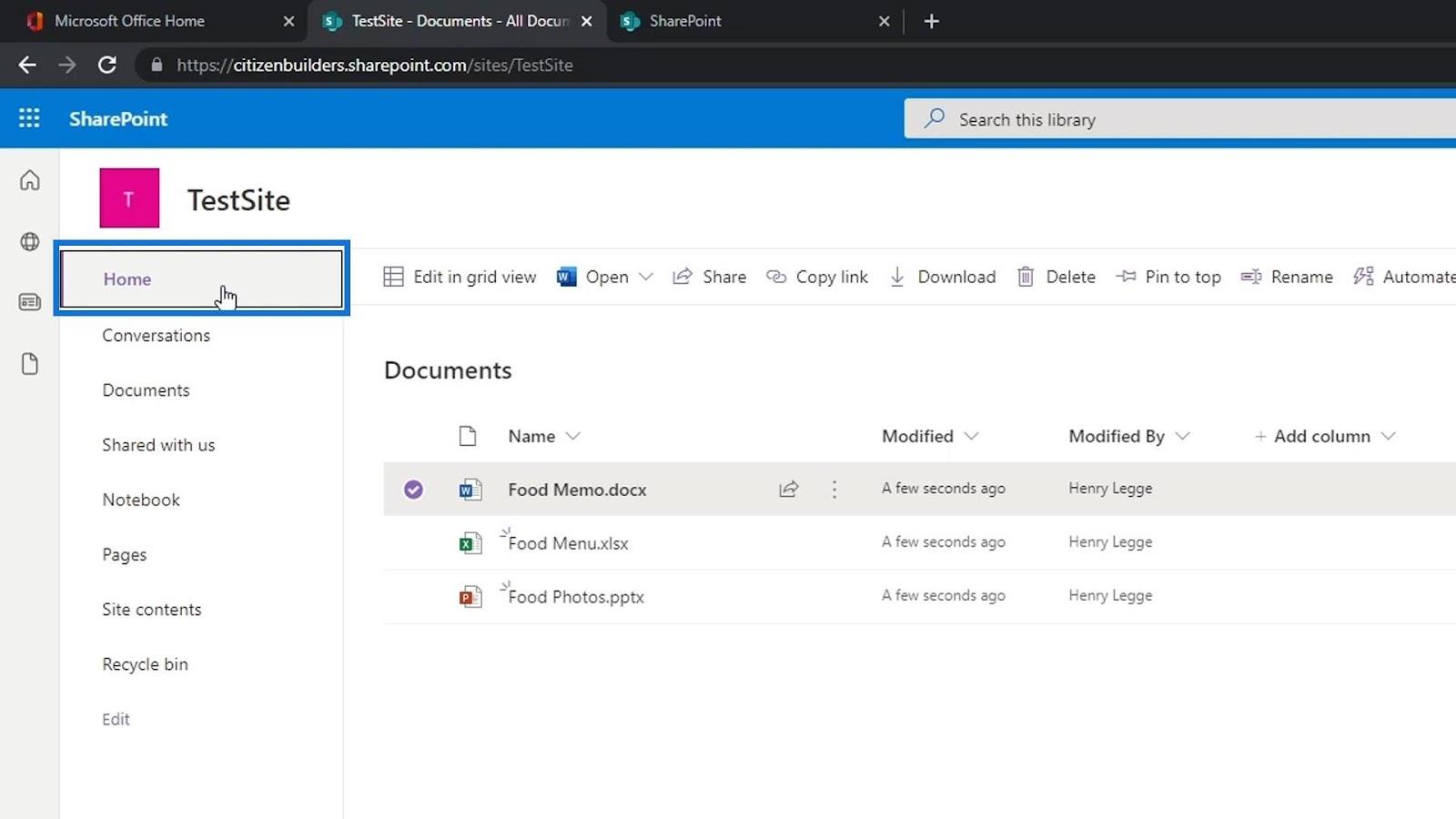Close the SharePoint browser tab
1456x819 pixels.
885,21
